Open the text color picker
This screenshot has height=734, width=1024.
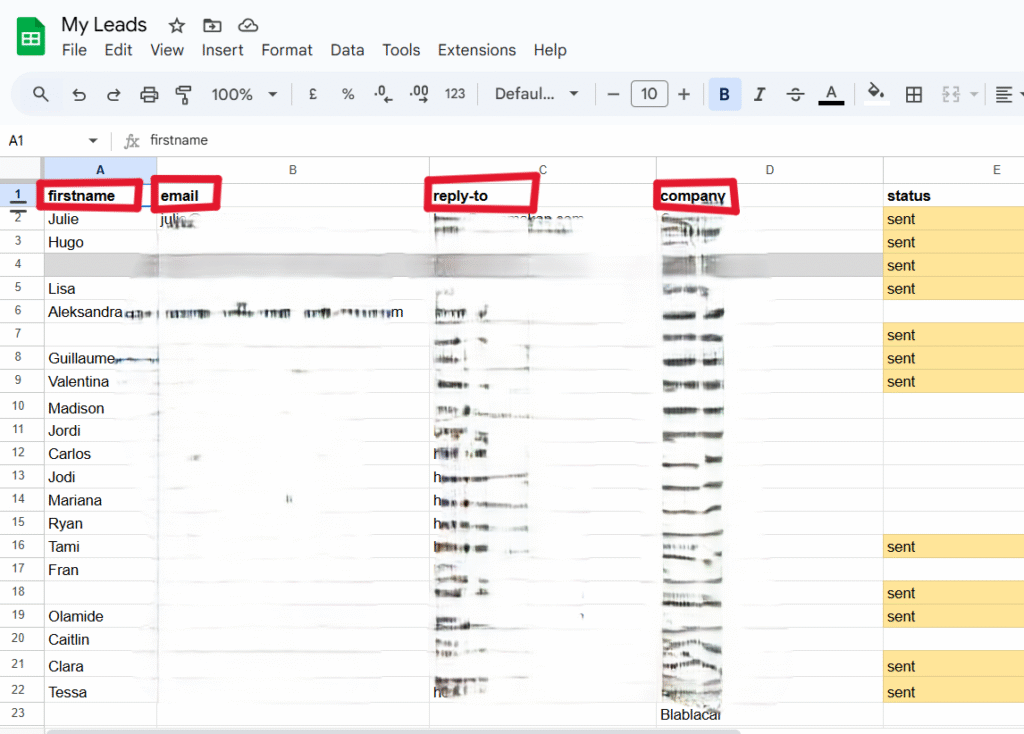[831, 93]
